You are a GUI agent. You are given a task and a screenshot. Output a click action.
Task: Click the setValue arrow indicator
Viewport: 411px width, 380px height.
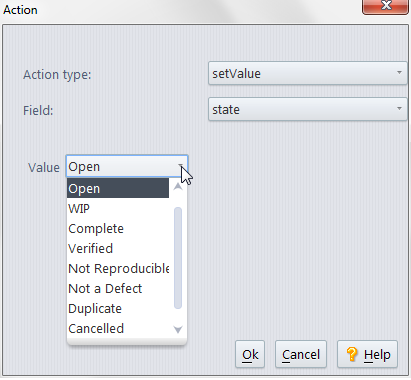(399, 72)
